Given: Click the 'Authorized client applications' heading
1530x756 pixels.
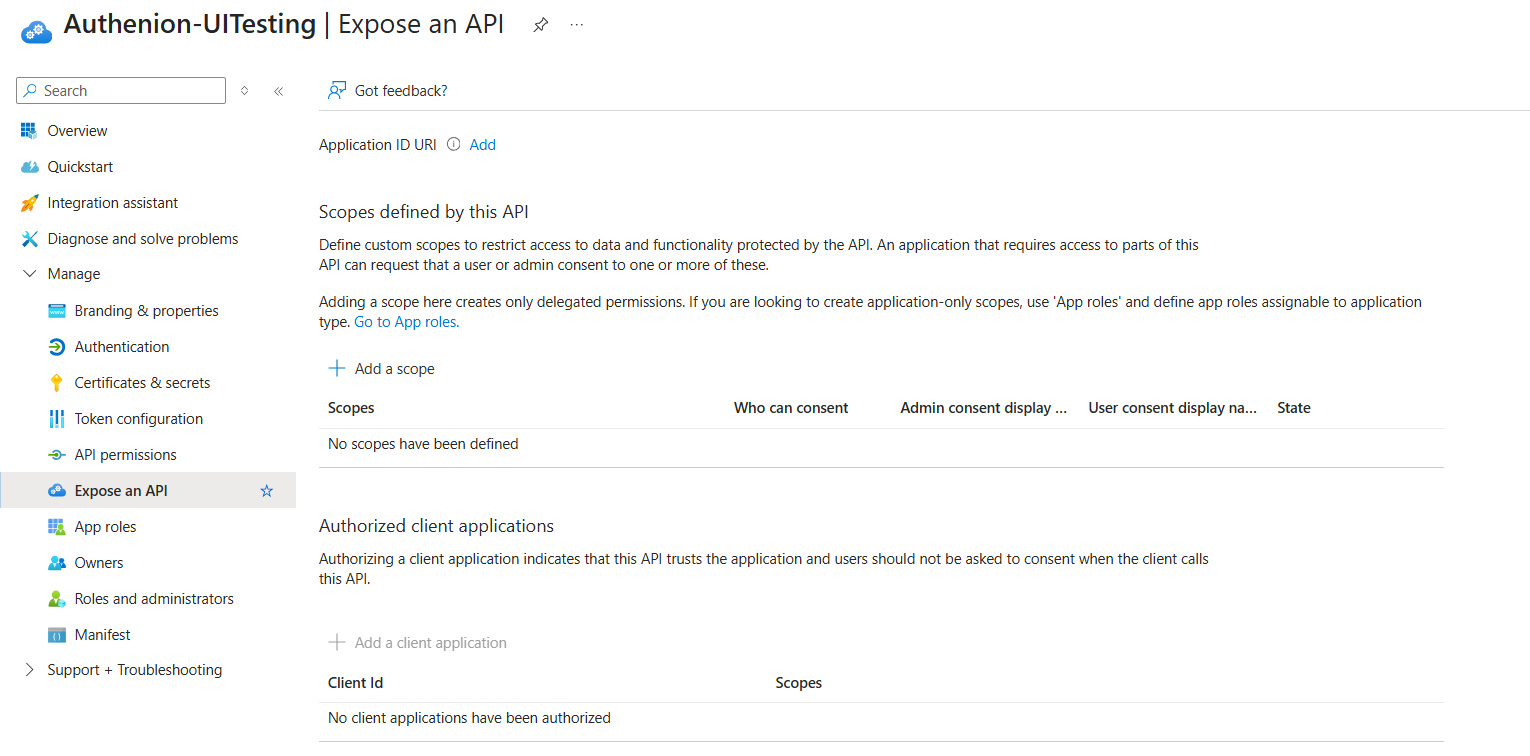Looking at the screenshot, I should (x=436, y=526).
